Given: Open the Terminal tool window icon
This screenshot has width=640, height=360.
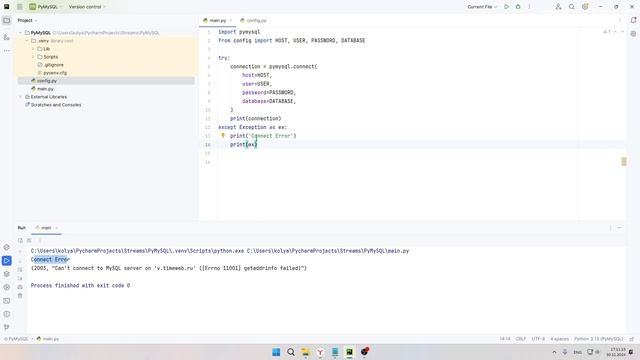Looking at the screenshot, I should [x=7, y=301].
